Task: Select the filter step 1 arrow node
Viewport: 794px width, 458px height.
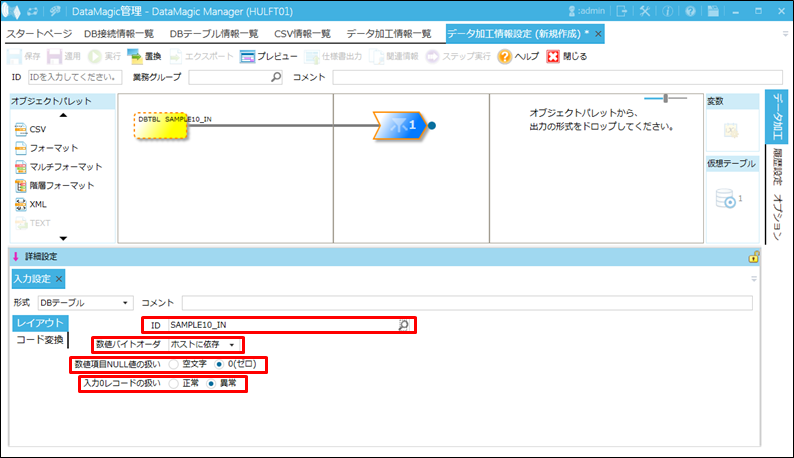Action: (399, 125)
